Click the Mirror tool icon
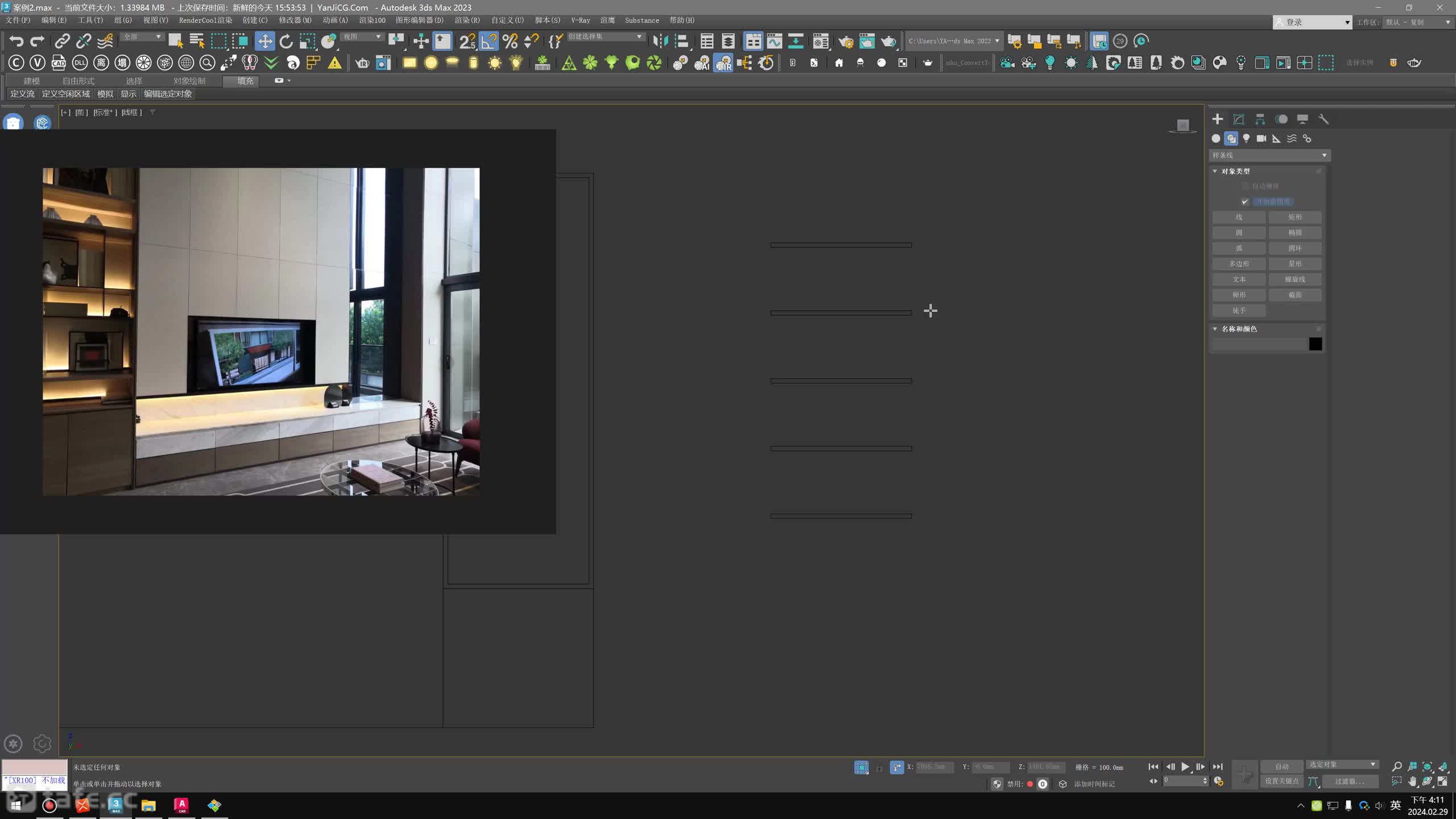The height and width of the screenshot is (819, 1456). pyautogui.click(x=660, y=41)
